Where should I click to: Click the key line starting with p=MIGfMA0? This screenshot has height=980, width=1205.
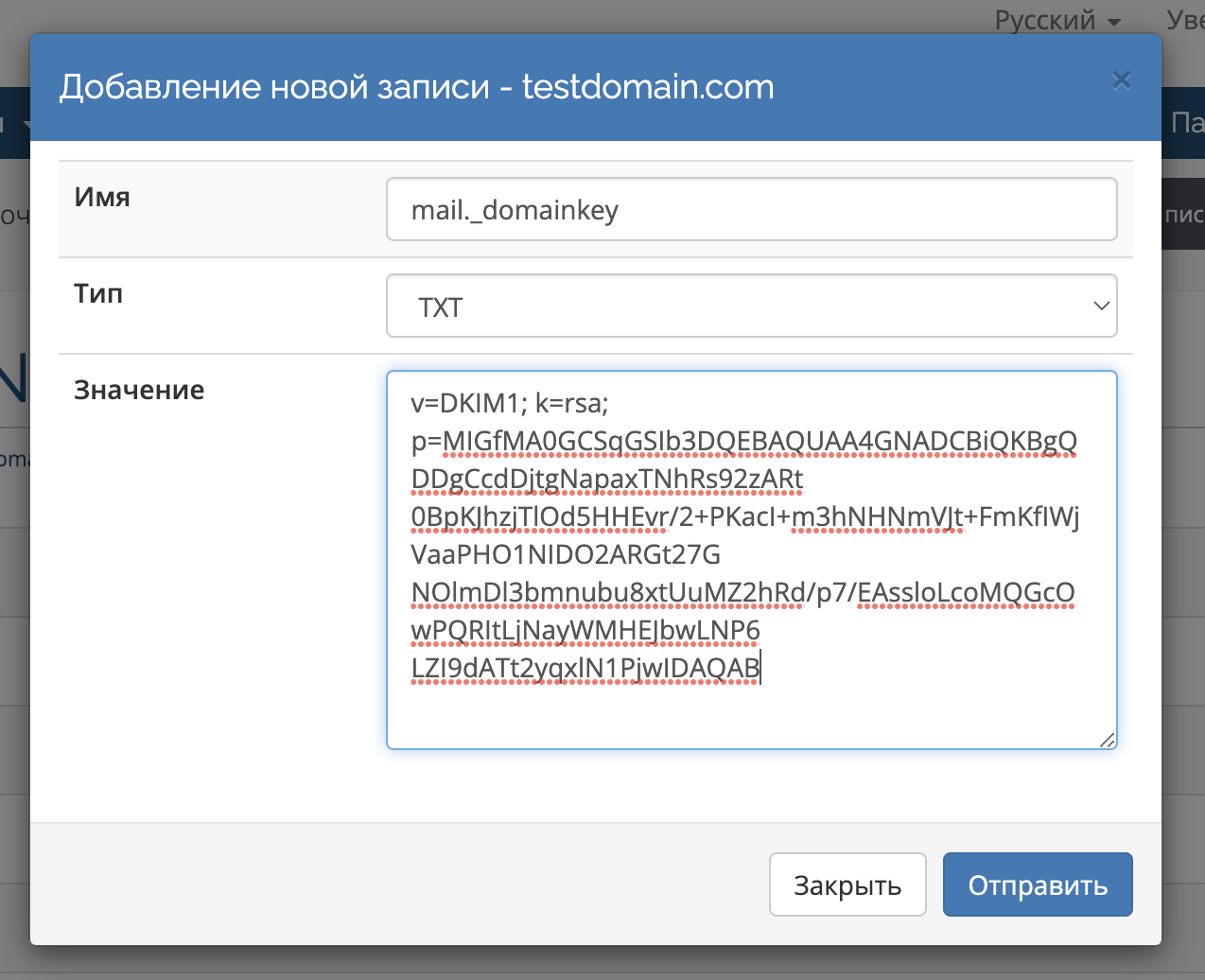tap(743, 441)
